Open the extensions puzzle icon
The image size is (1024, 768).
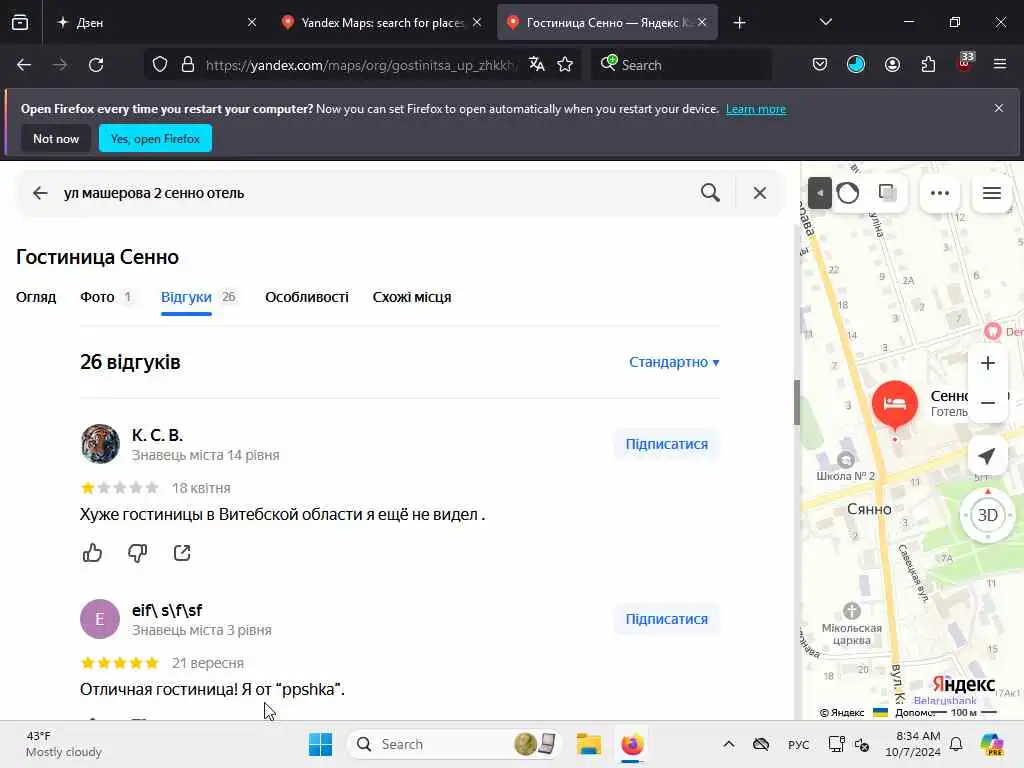(x=928, y=65)
